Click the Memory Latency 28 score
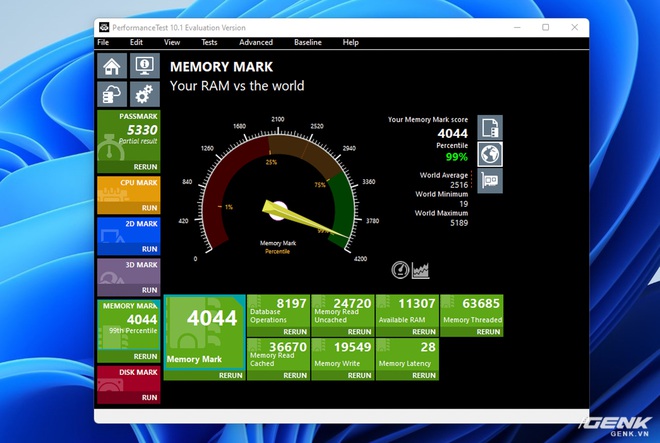Image resolution: width=660 pixels, height=443 pixels. (x=428, y=347)
